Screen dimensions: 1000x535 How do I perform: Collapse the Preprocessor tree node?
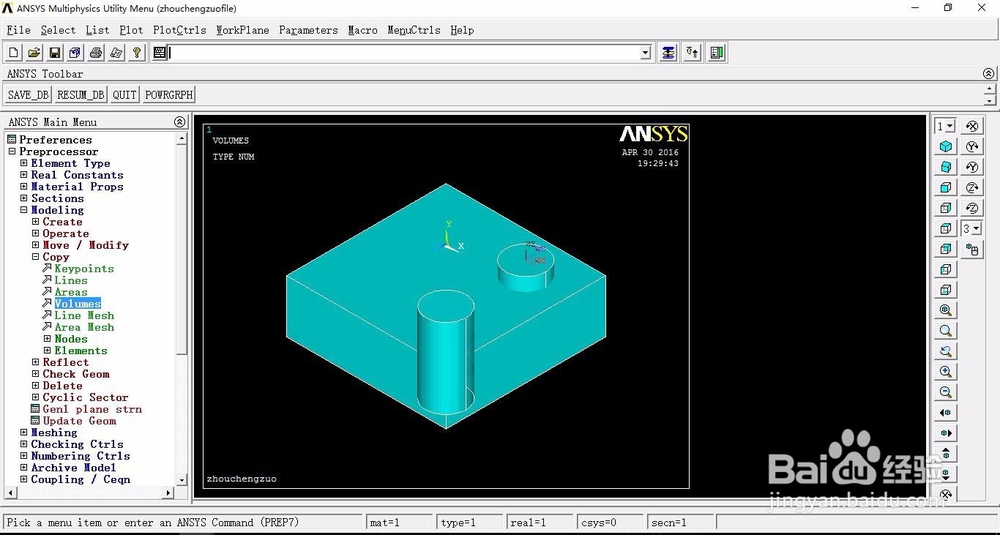(x=12, y=152)
